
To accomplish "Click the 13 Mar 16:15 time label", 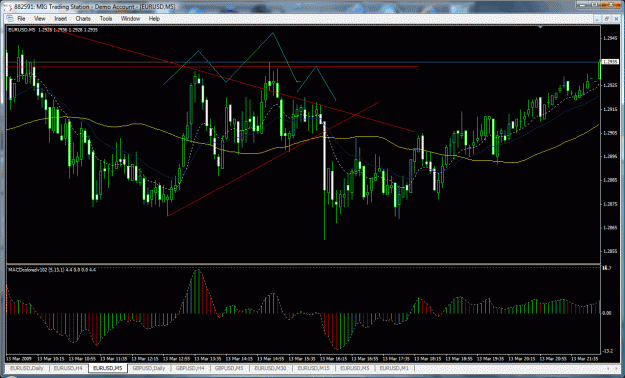I will pyautogui.click(x=333, y=359).
